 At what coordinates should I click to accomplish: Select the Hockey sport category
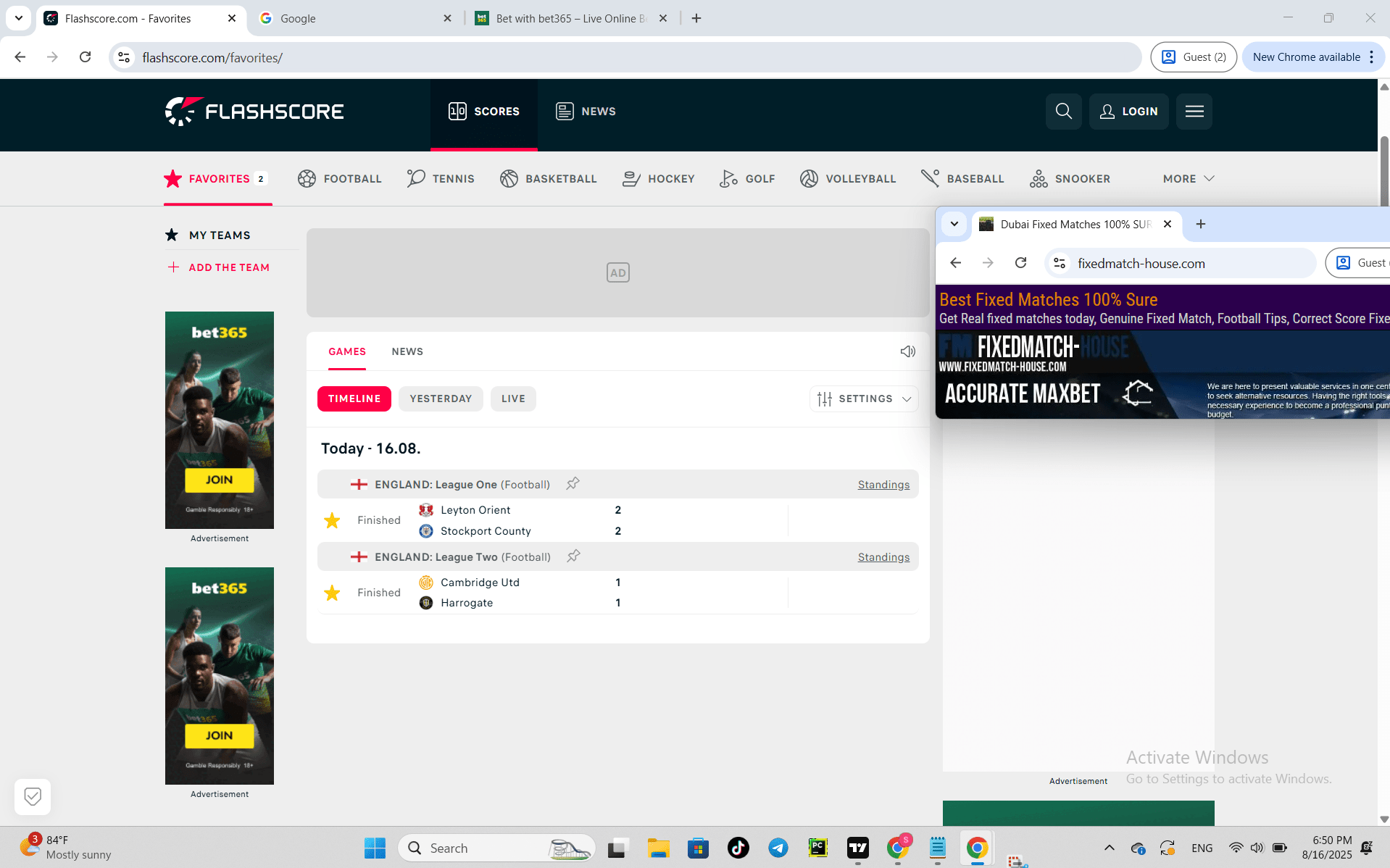click(x=658, y=178)
